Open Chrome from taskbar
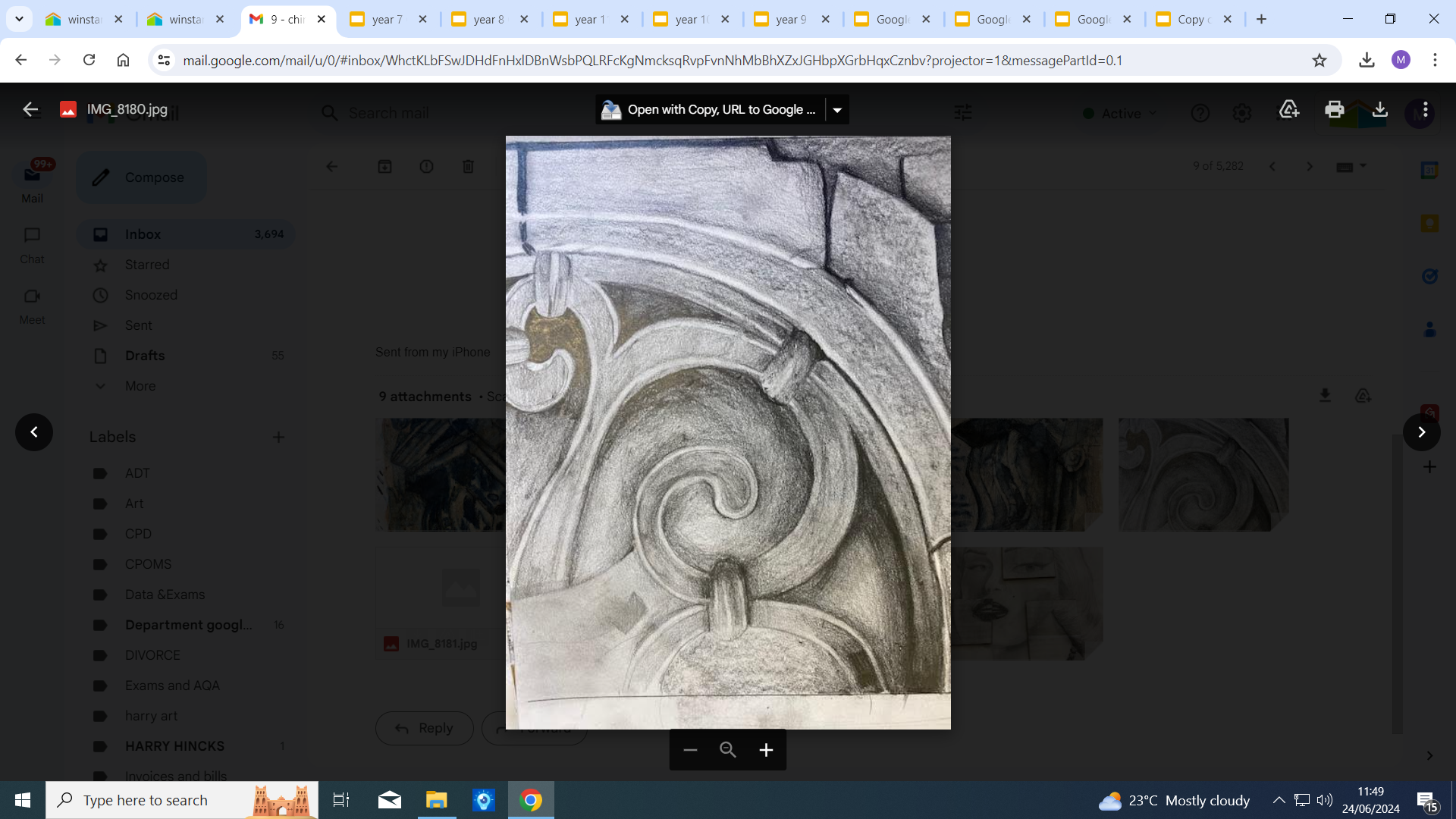Image resolution: width=1456 pixels, height=819 pixels. [531, 800]
